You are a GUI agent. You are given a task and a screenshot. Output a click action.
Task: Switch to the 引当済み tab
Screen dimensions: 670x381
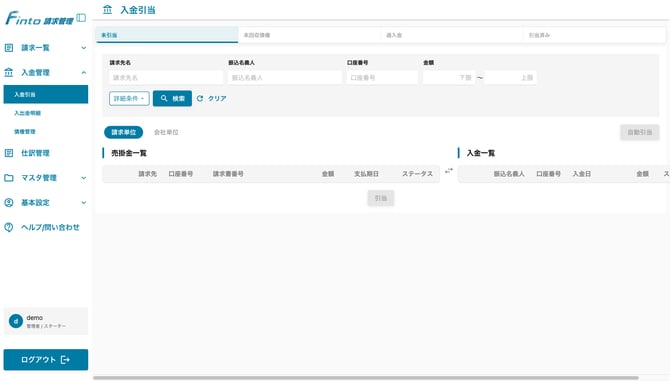[x=594, y=35]
